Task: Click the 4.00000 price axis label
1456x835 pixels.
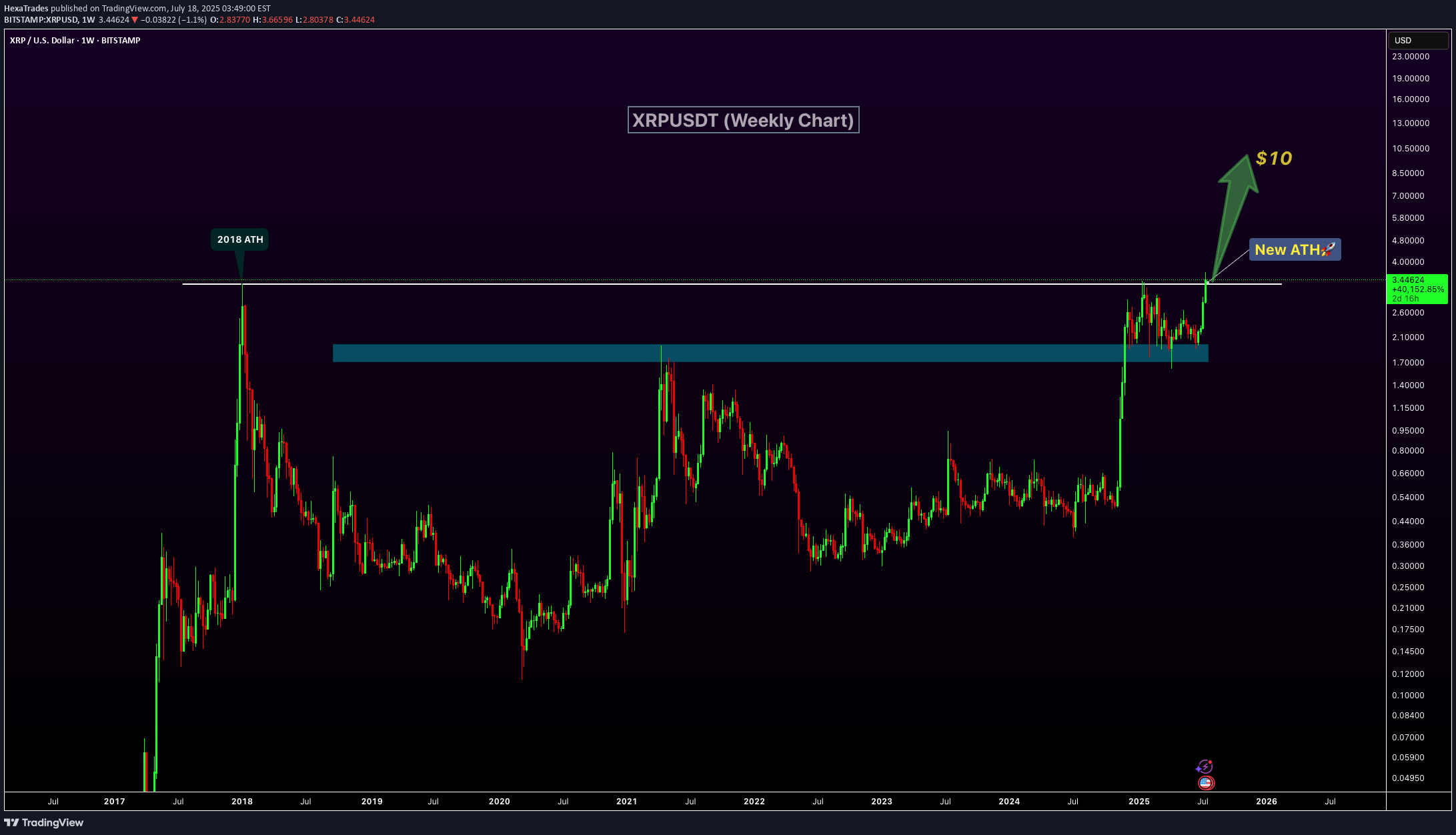Action: 1408,262
